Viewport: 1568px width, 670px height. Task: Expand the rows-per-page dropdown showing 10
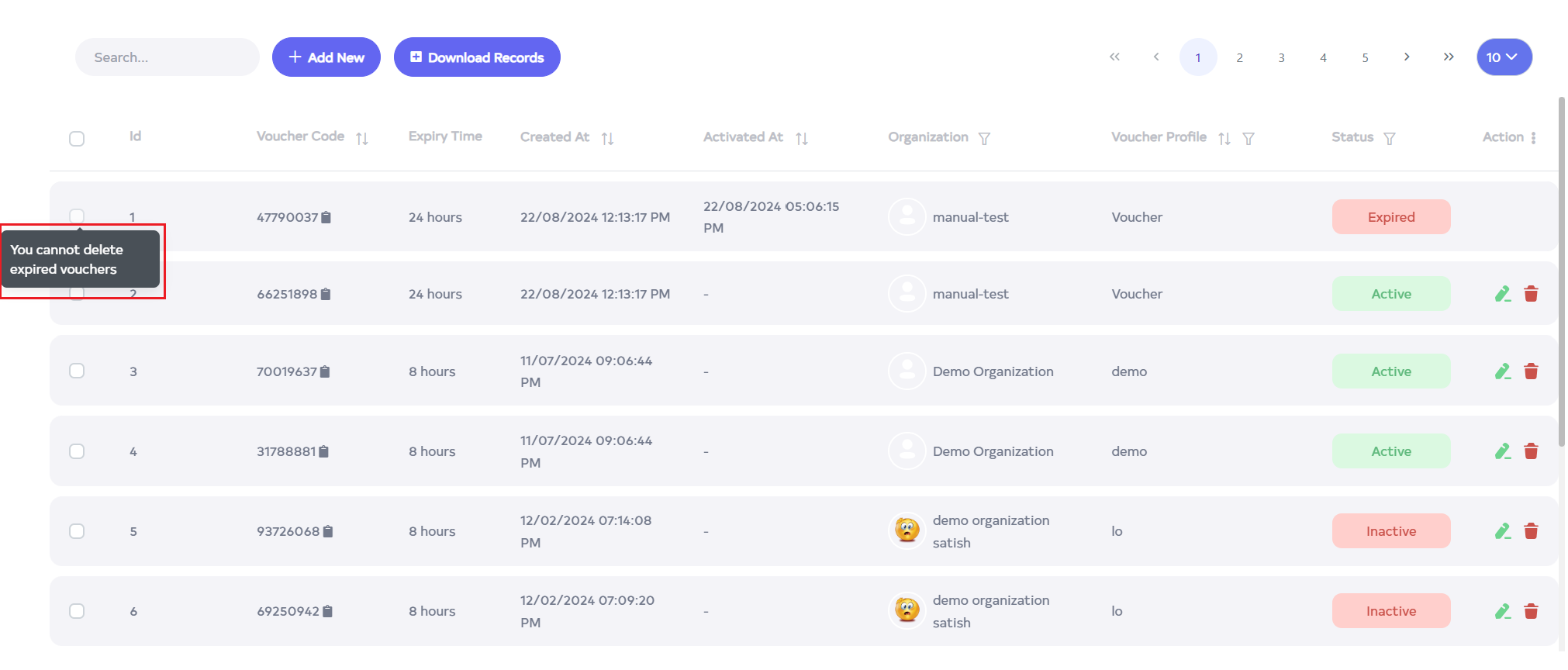click(1504, 57)
